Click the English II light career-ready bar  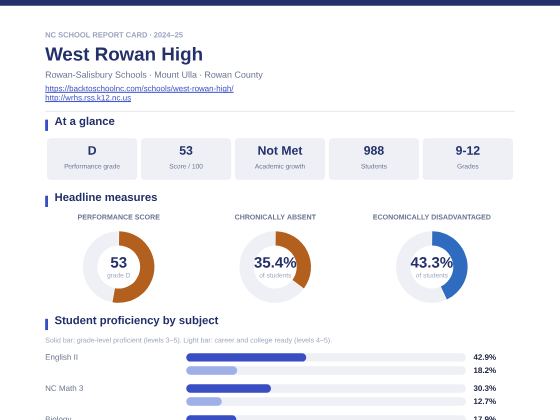click(x=211, y=370)
